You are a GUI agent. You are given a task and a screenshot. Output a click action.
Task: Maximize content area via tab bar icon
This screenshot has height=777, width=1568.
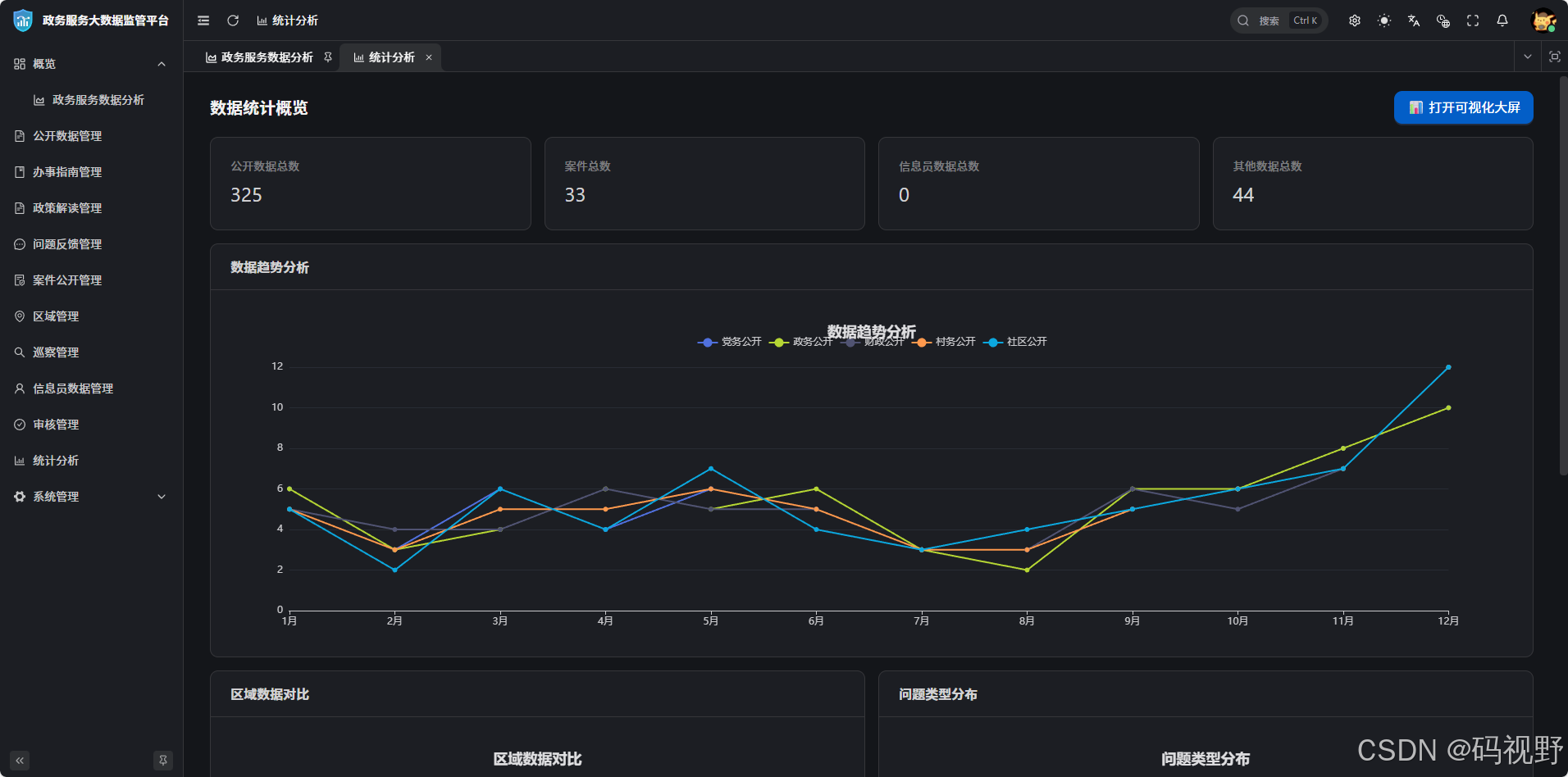coord(1554,57)
